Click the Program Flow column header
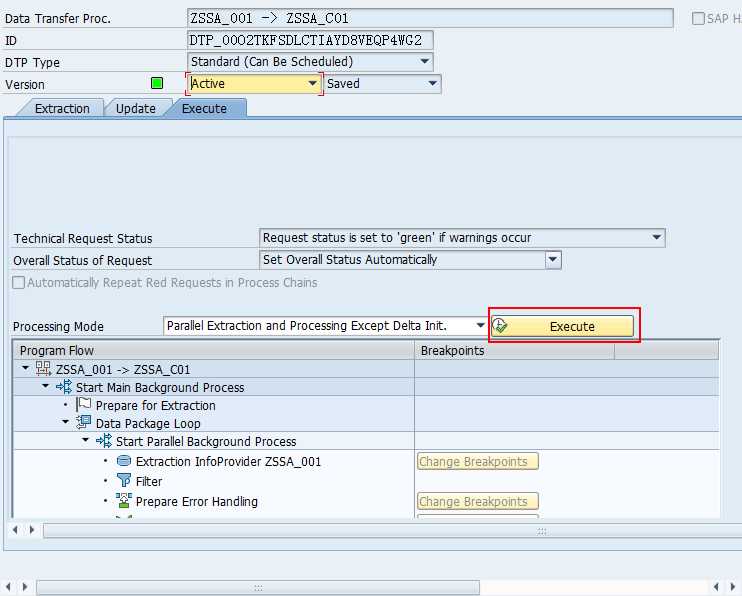This screenshot has height=596, width=742. pyautogui.click(x=213, y=351)
